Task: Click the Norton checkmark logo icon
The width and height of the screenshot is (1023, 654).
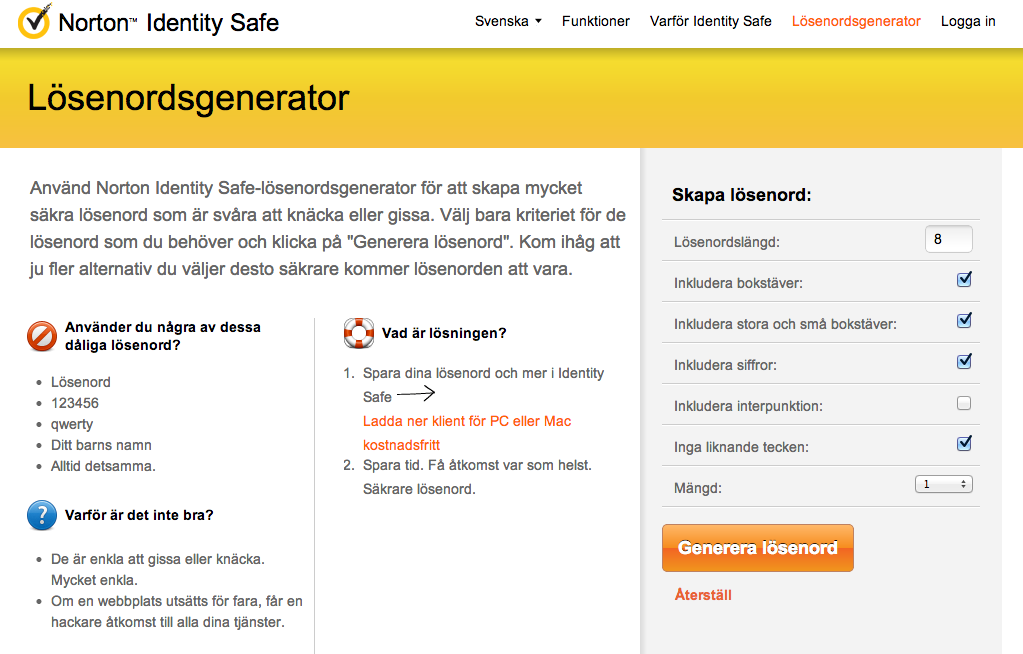Action: [35, 22]
